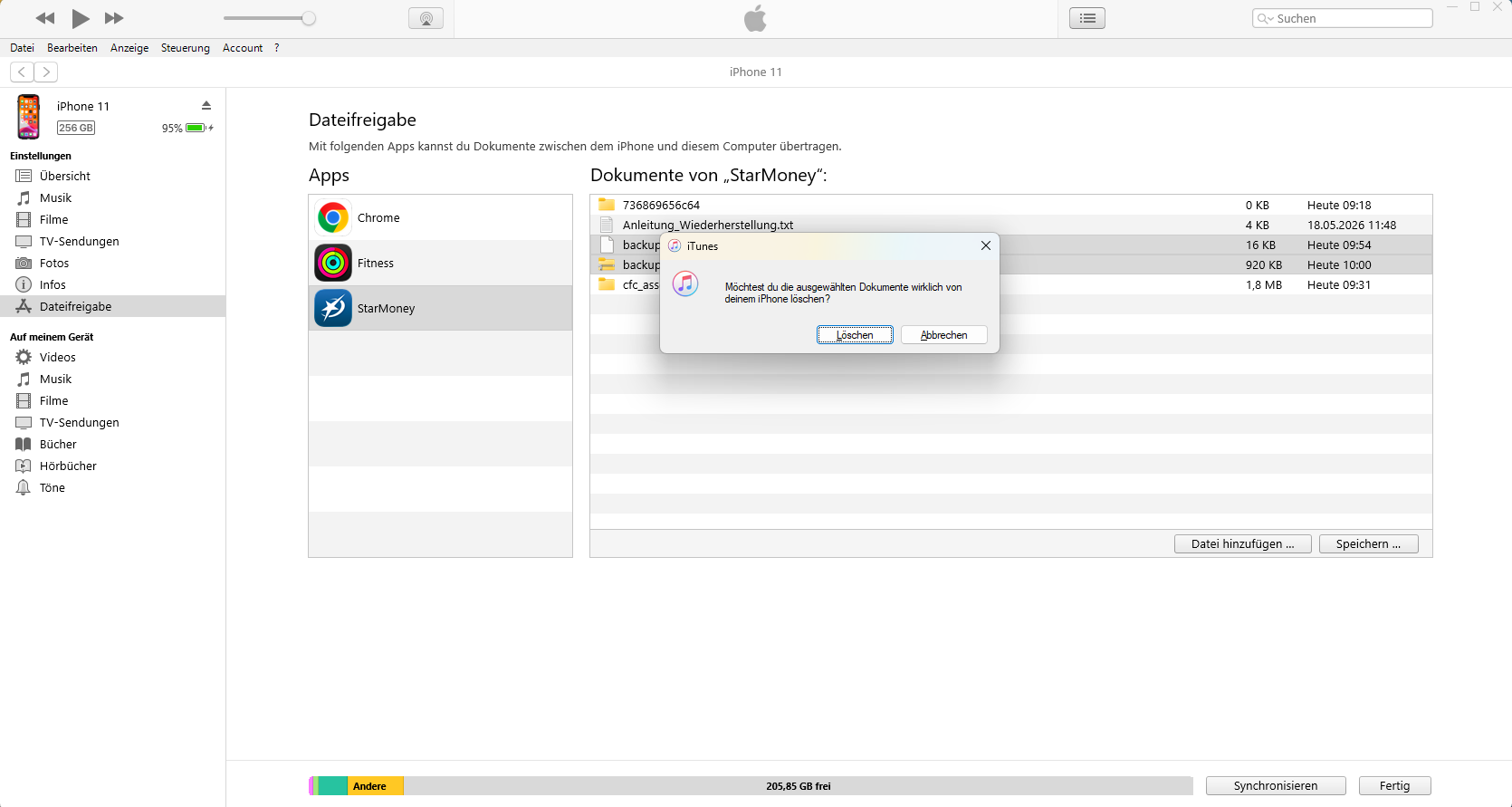Select file Anleitung_Wiederherstellung.txt

[1010, 225]
